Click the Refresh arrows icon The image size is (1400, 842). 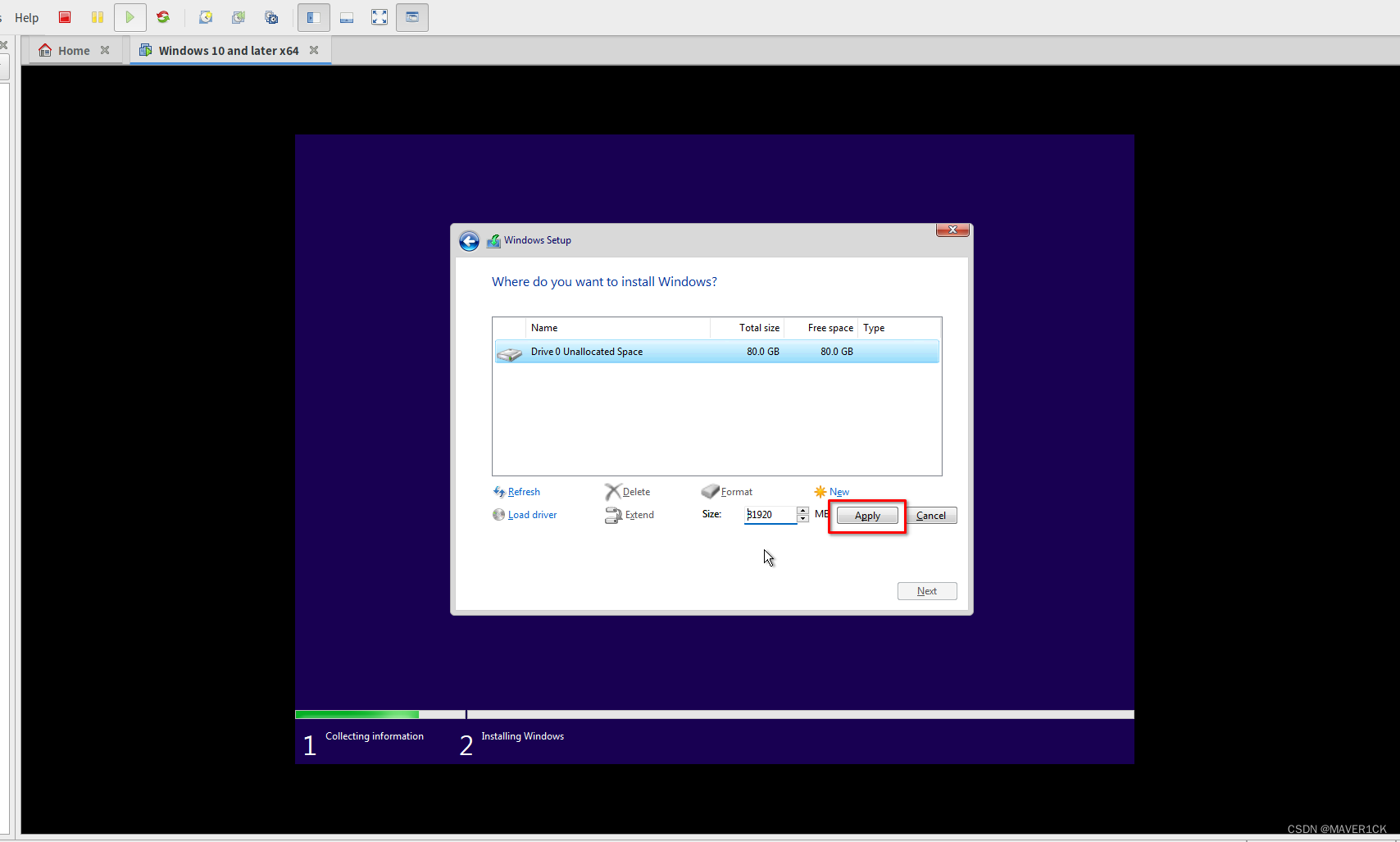click(499, 492)
